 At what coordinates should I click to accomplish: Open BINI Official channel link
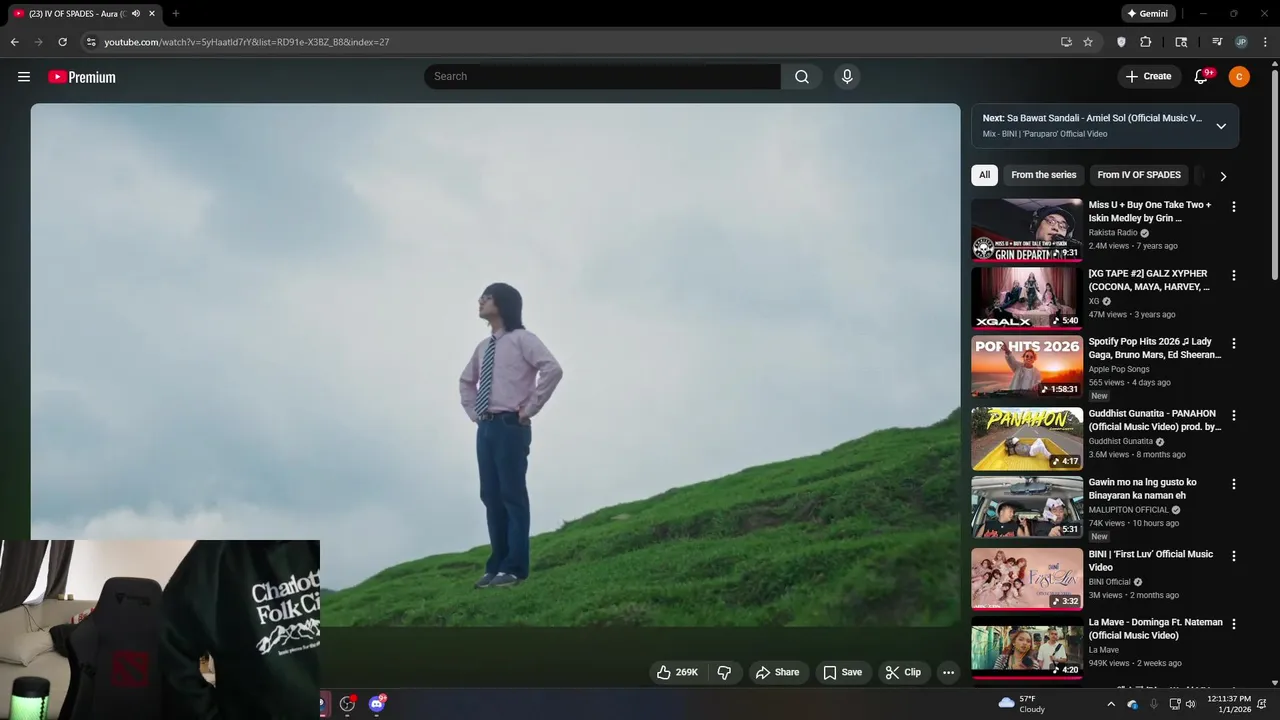[x=1110, y=582]
